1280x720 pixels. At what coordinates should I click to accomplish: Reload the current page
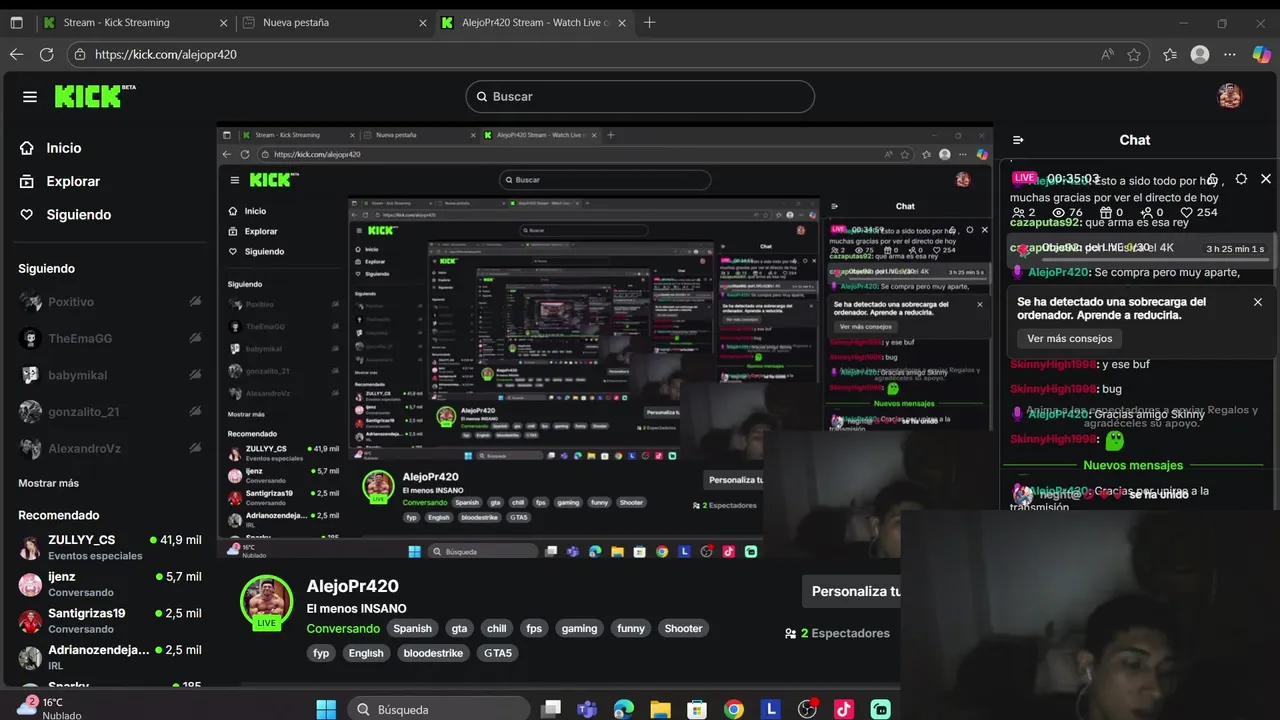tap(47, 55)
